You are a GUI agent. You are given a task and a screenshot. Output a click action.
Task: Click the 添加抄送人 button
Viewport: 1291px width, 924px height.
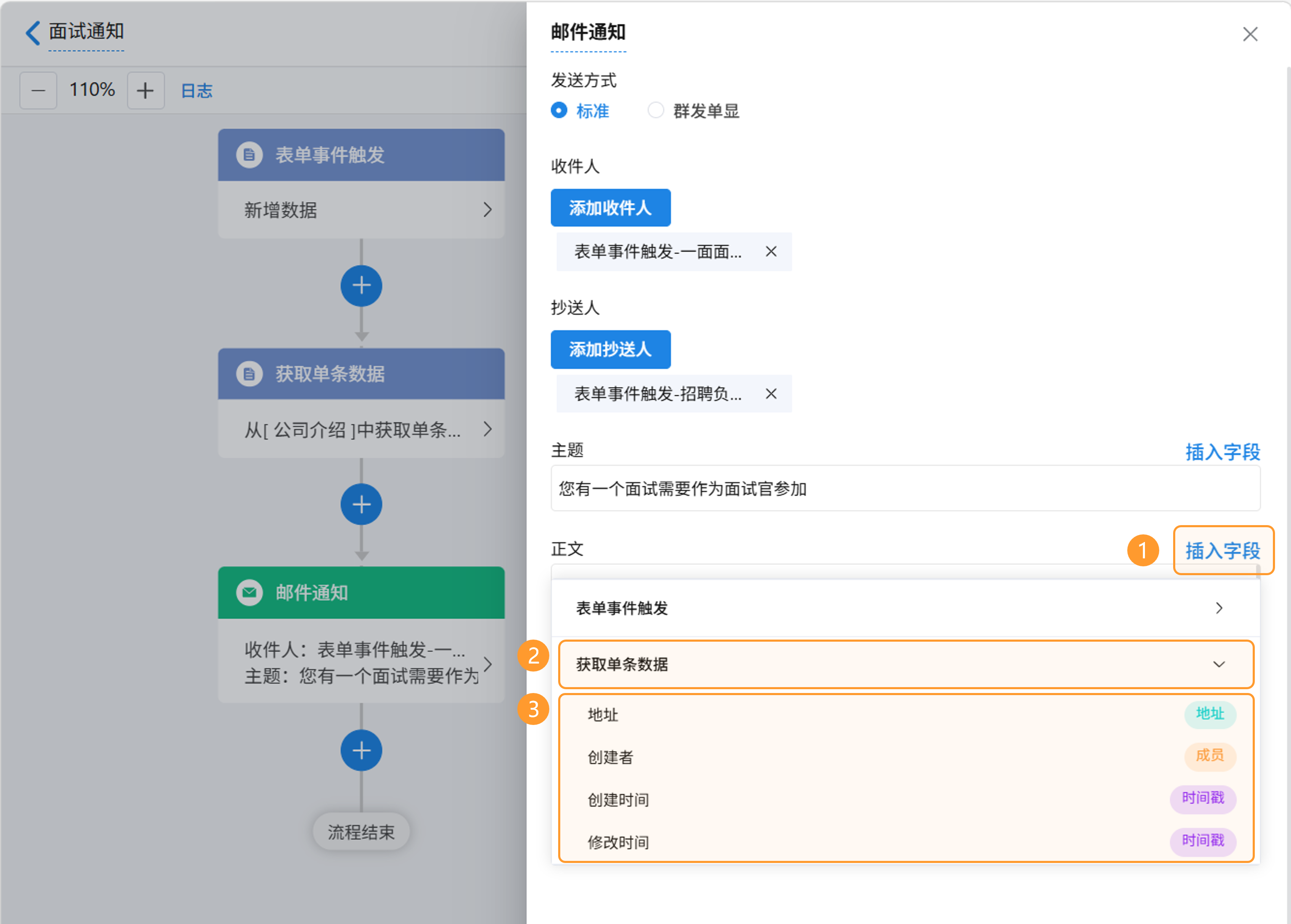point(610,349)
